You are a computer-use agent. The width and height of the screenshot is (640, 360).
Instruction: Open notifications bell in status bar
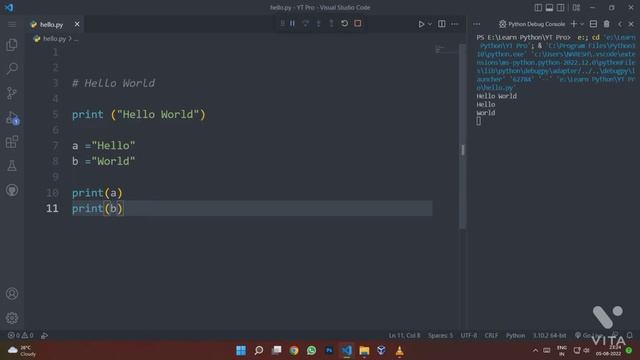click(x=629, y=335)
